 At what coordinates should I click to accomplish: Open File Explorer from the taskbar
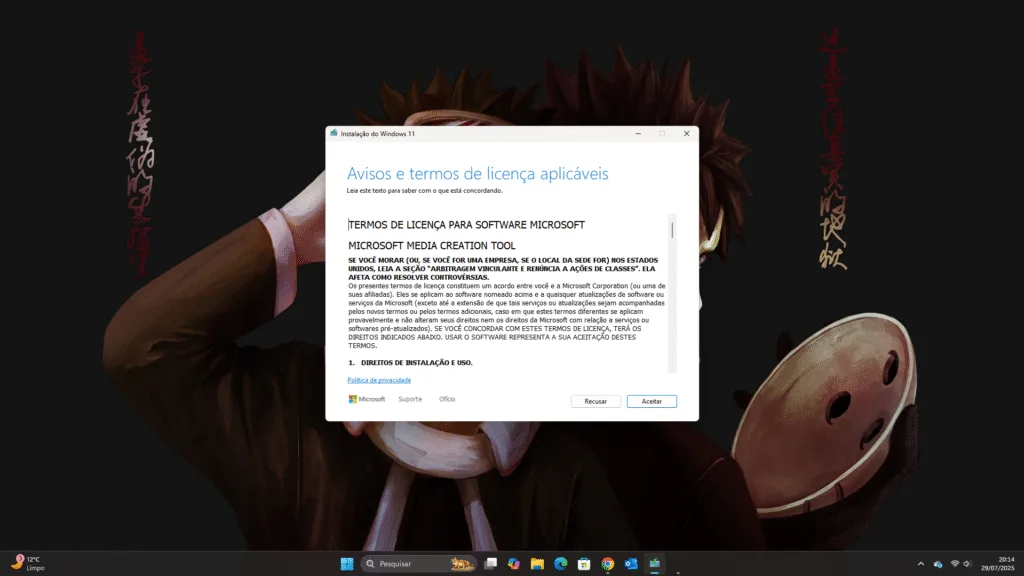click(537, 564)
